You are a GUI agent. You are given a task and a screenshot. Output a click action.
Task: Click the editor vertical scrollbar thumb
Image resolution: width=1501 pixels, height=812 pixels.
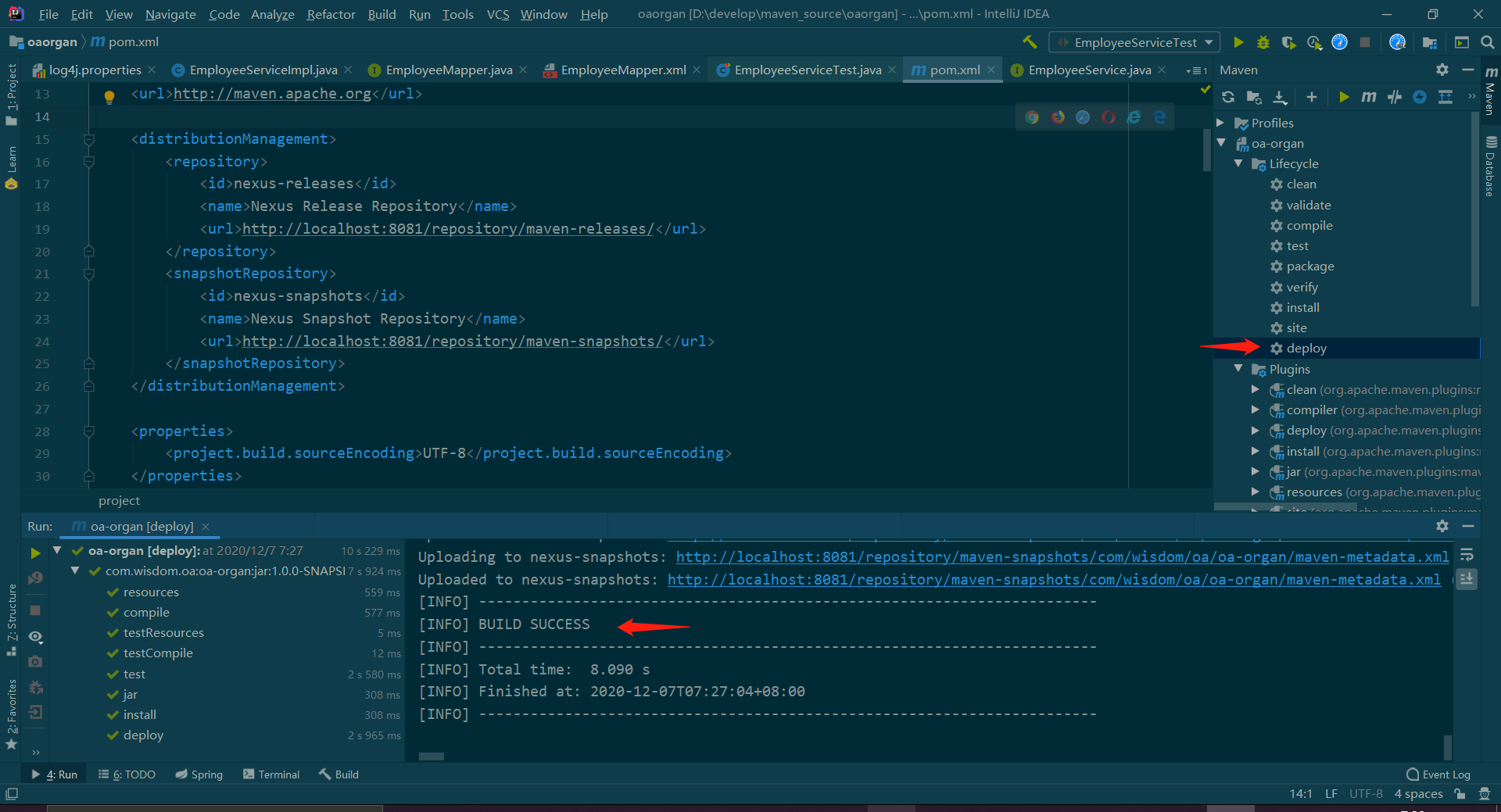pos(1206,149)
